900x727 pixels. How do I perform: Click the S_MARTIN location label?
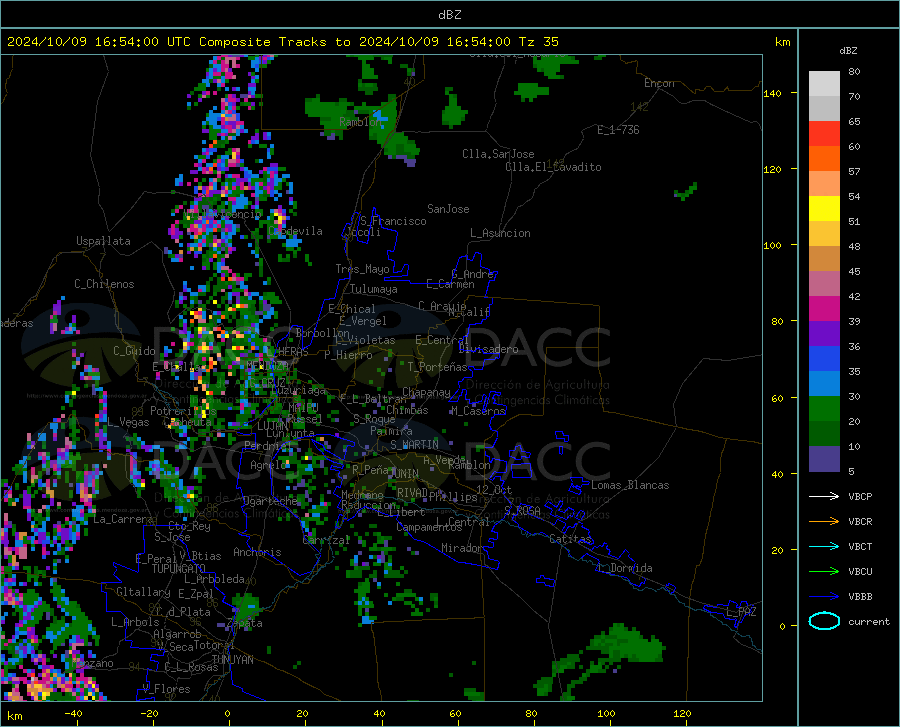(414, 445)
